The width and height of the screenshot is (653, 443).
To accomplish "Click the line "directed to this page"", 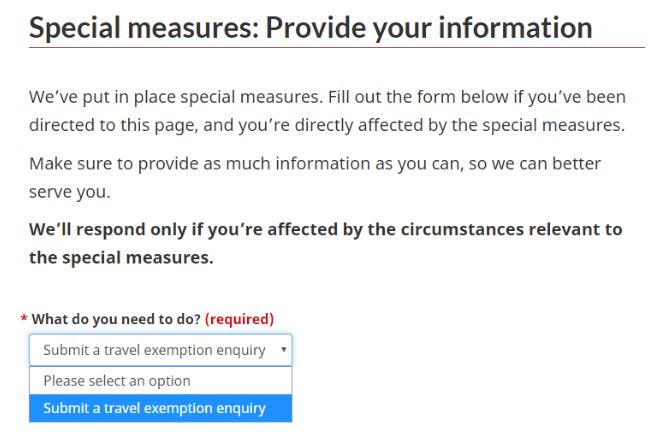I will tap(326, 126).
